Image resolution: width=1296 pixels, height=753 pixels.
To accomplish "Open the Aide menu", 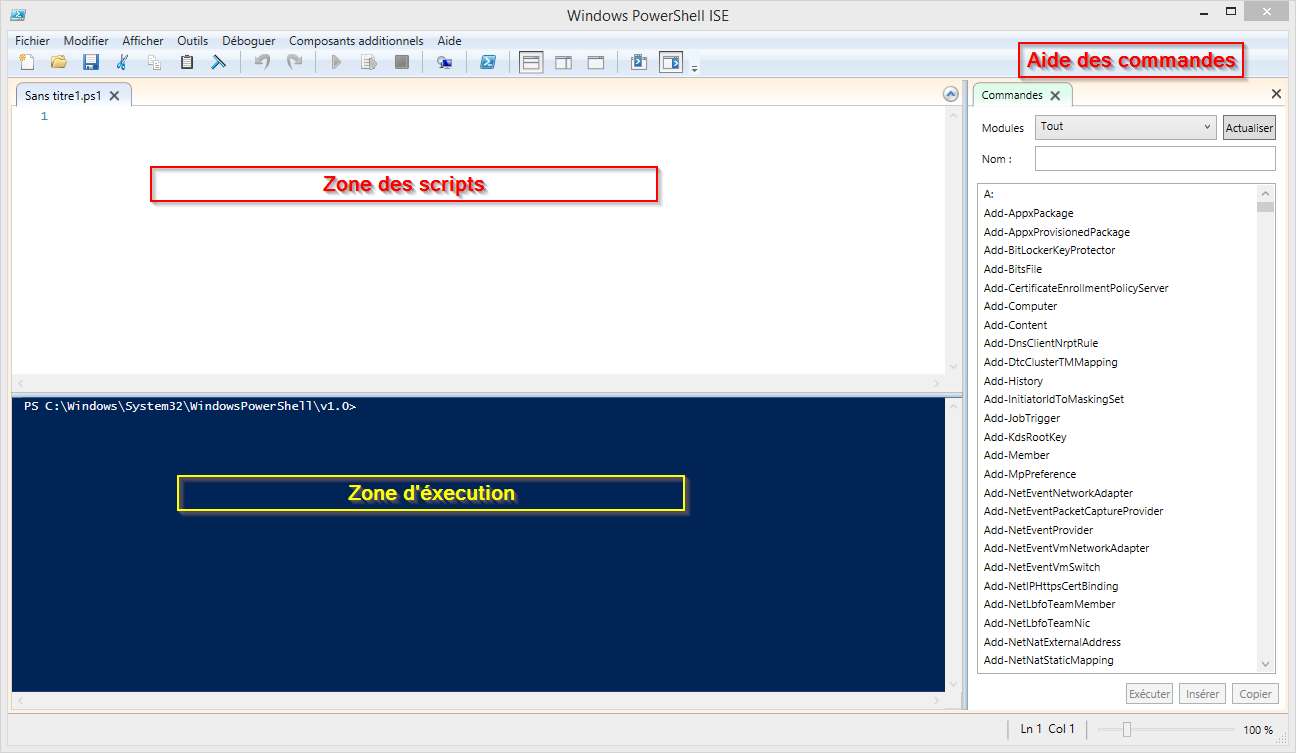I will 450,41.
